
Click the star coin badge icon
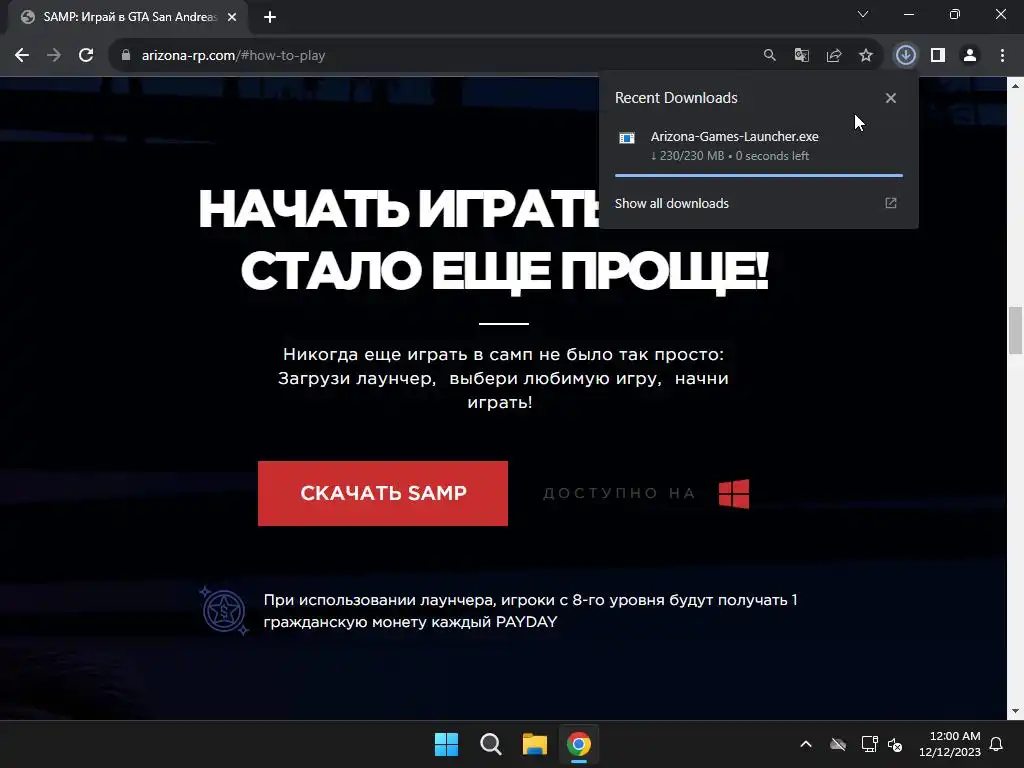tap(224, 611)
